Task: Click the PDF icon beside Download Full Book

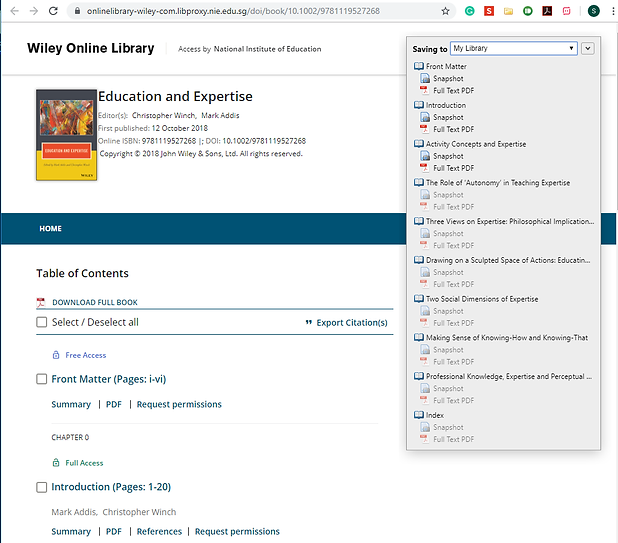Action: pyautogui.click(x=41, y=302)
